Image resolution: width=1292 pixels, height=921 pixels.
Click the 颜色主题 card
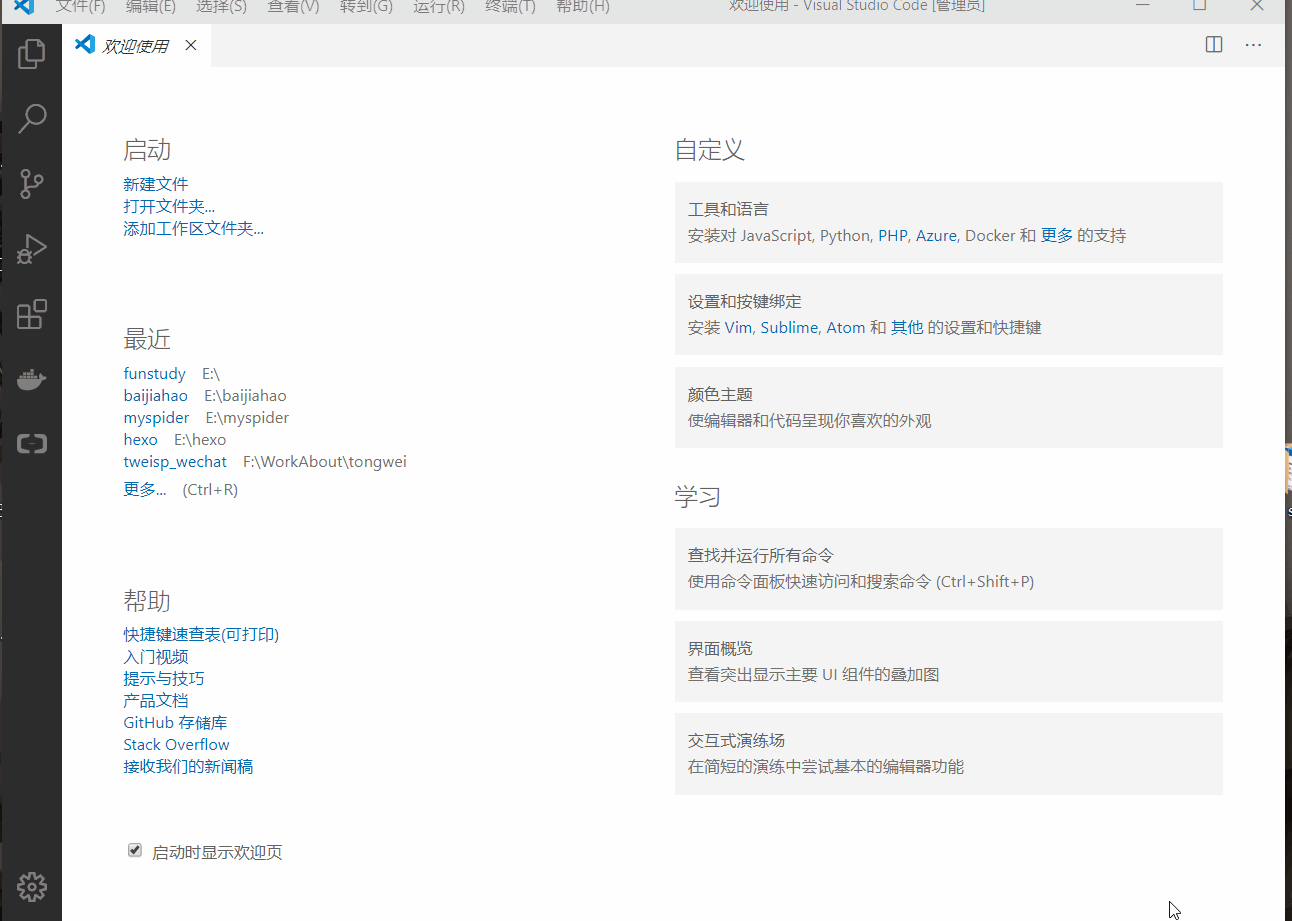click(948, 407)
